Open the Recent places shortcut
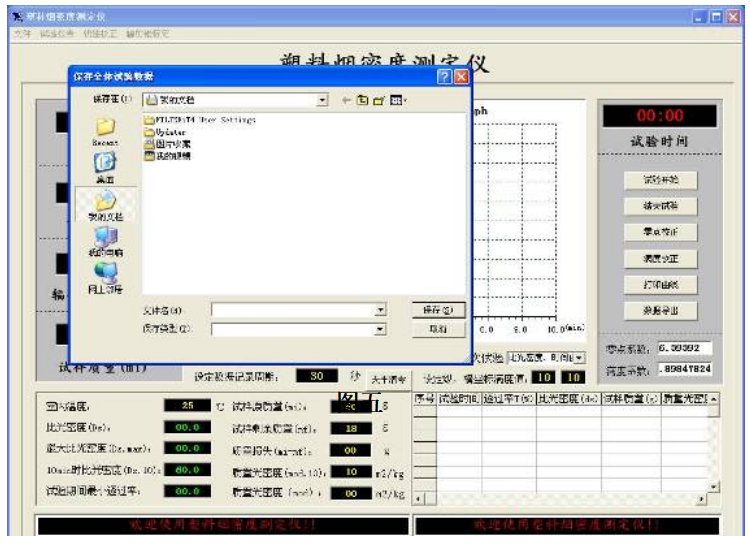 [105, 132]
